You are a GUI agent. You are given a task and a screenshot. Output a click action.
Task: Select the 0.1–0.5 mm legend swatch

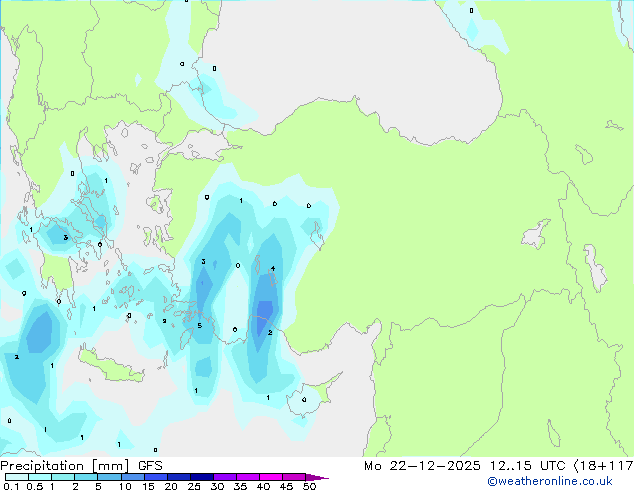pos(17,477)
